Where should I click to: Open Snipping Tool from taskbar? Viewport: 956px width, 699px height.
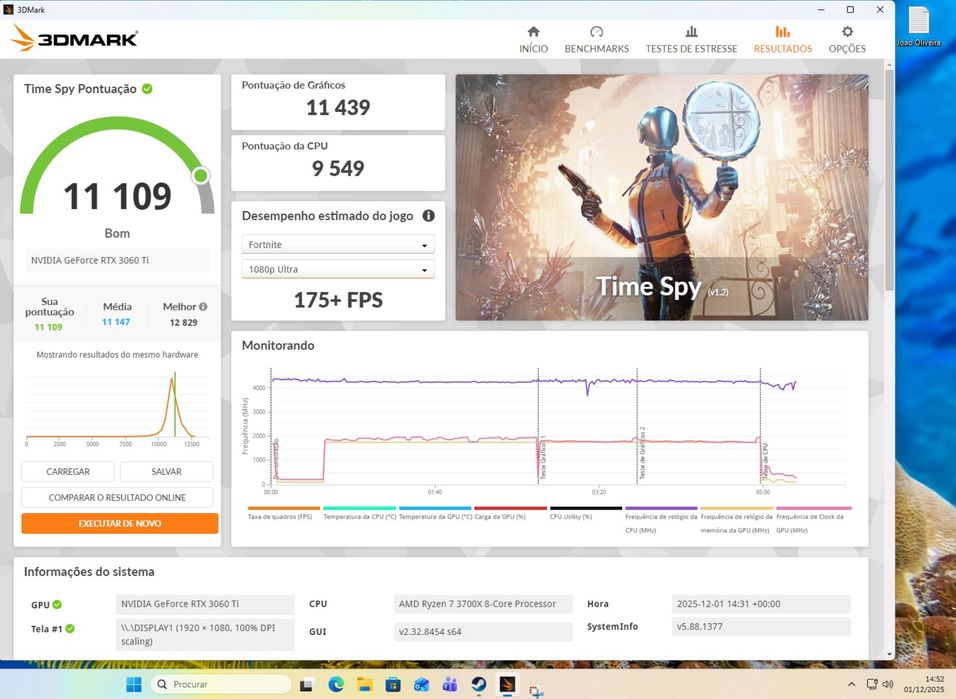coord(536,689)
